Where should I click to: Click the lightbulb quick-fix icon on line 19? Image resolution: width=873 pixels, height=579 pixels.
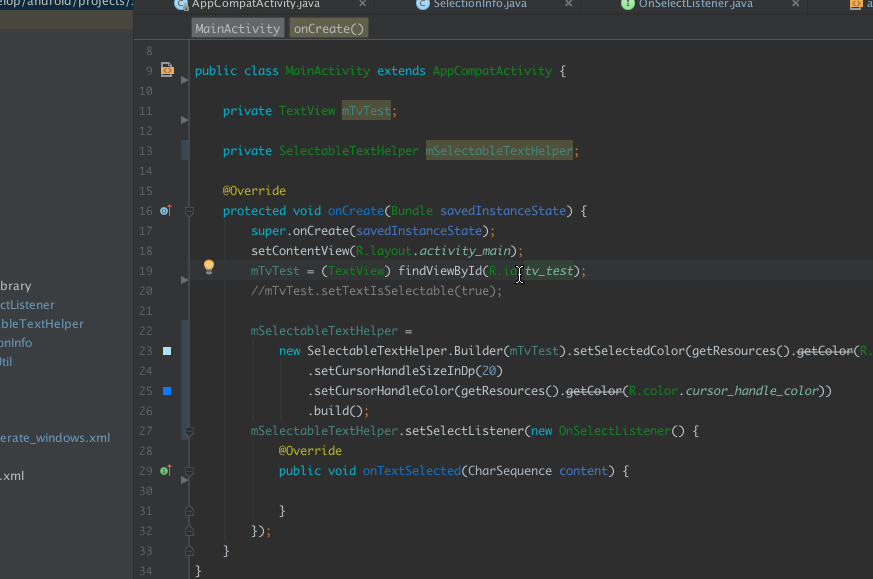pyautogui.click(x=209, y=267)
